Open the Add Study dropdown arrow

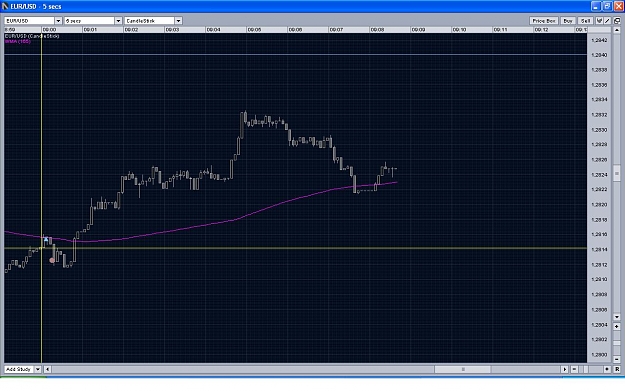pos(38,369)
